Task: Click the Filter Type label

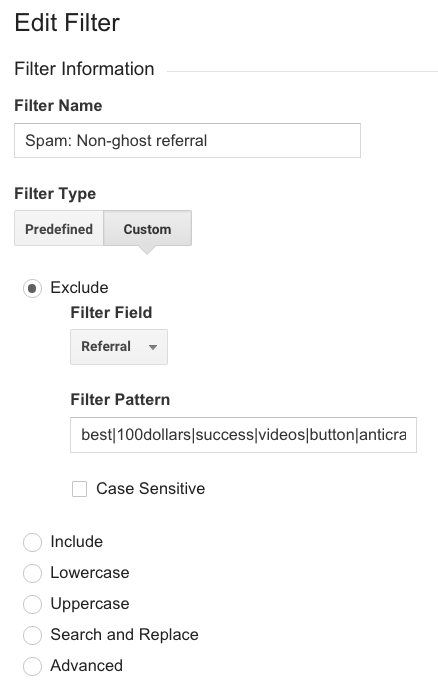Action: coord(55,194)
